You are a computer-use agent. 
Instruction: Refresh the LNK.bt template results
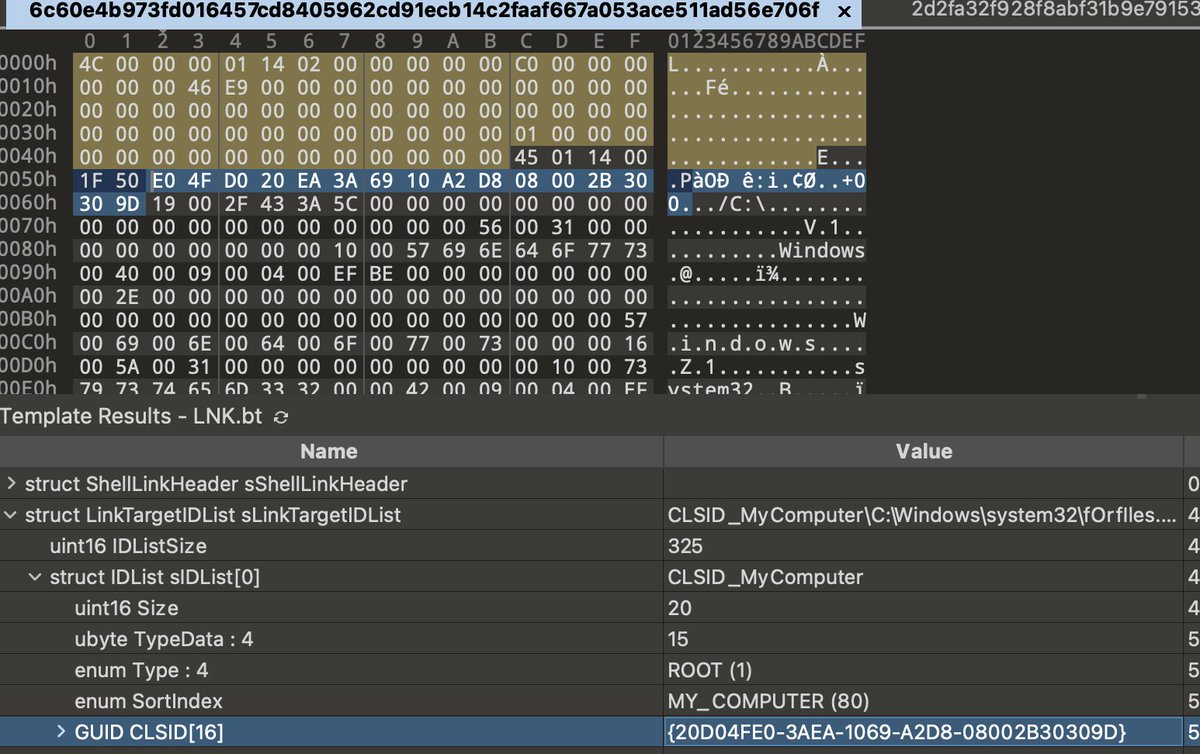coord(281,417)
